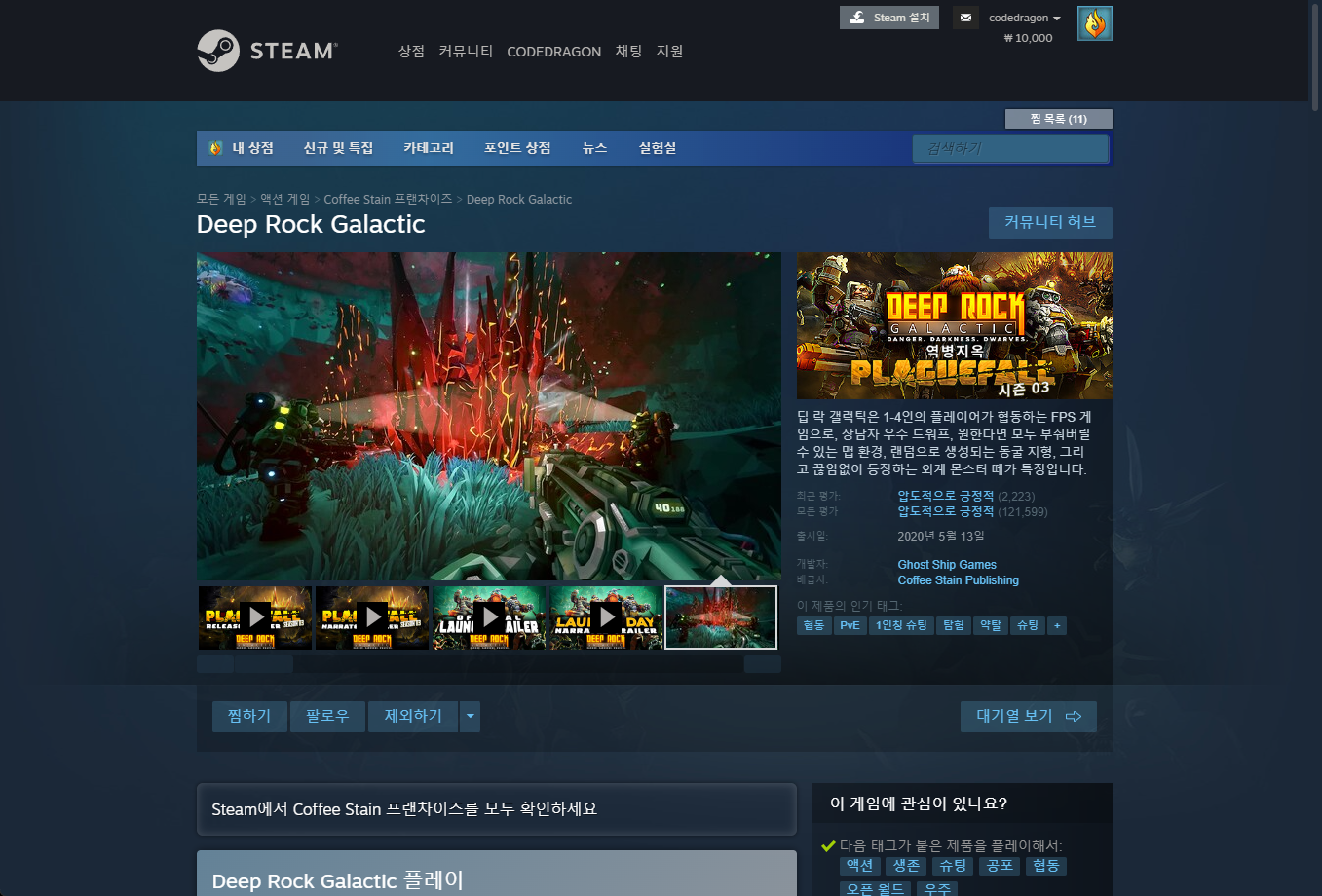Open the 커뮤니티 menu
Image resolution: width=1322 pixels, height=896 pixels.
pos(466,51)
